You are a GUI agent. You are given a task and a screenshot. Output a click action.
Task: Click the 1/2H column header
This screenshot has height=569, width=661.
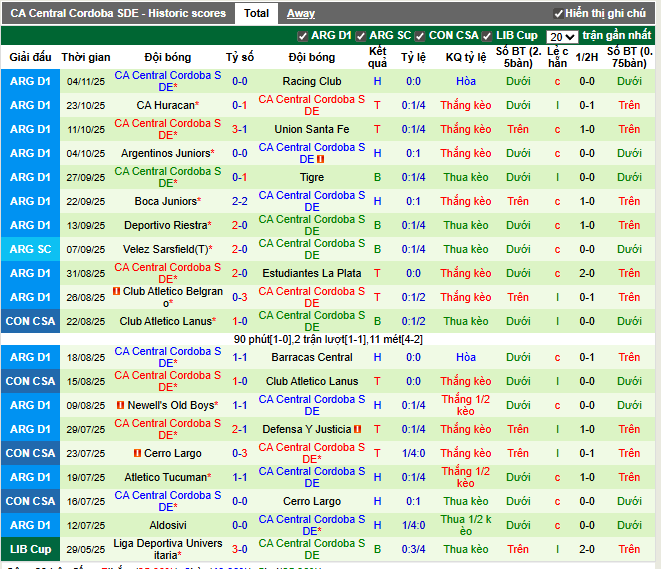coord(587,57)
